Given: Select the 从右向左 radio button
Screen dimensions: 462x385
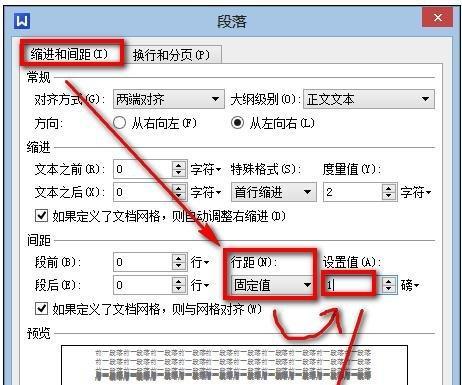Looking at the screenshot, I should 119,123.
